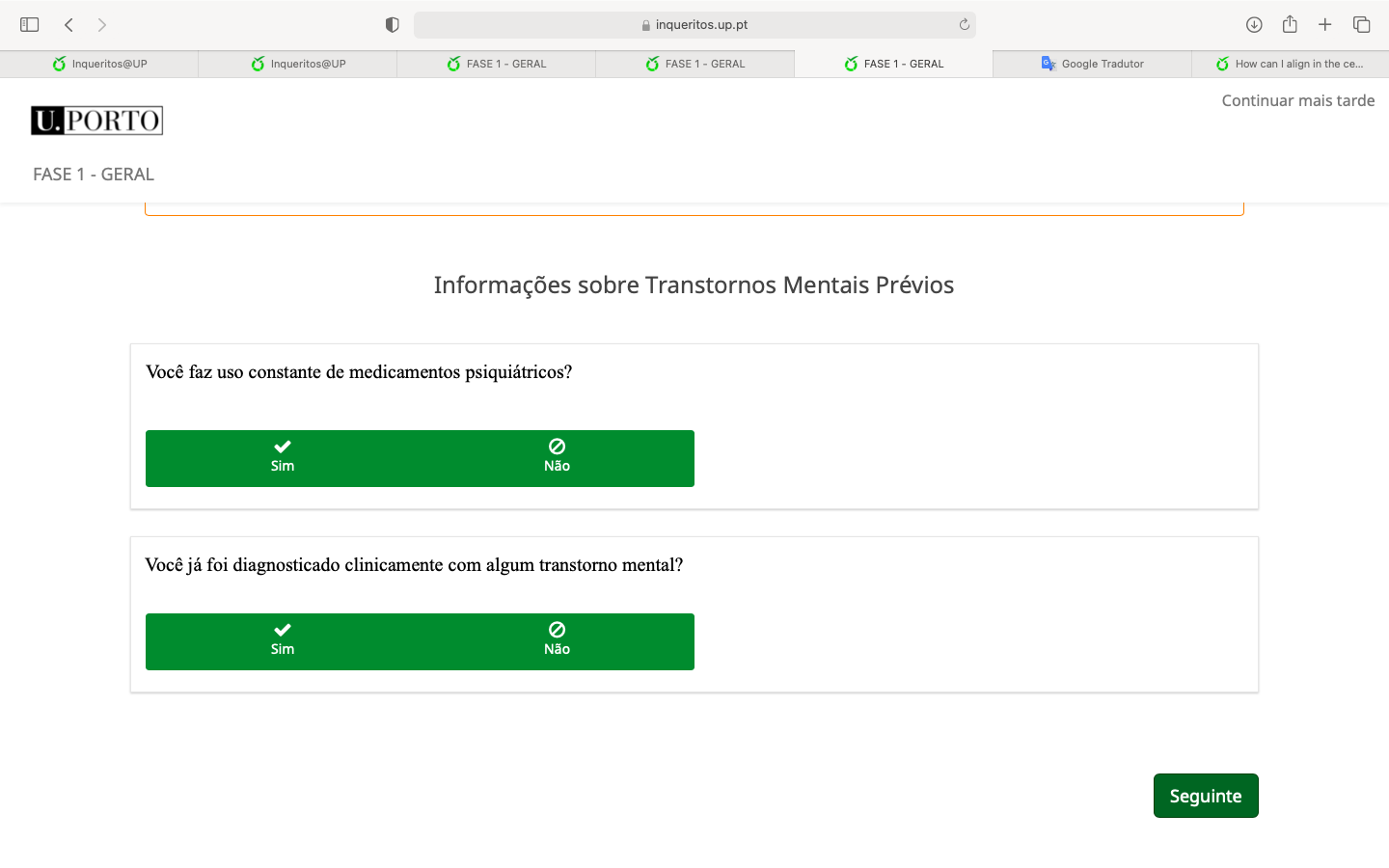
Task: Open a new tab with the plus icon
Action: 1325,25
